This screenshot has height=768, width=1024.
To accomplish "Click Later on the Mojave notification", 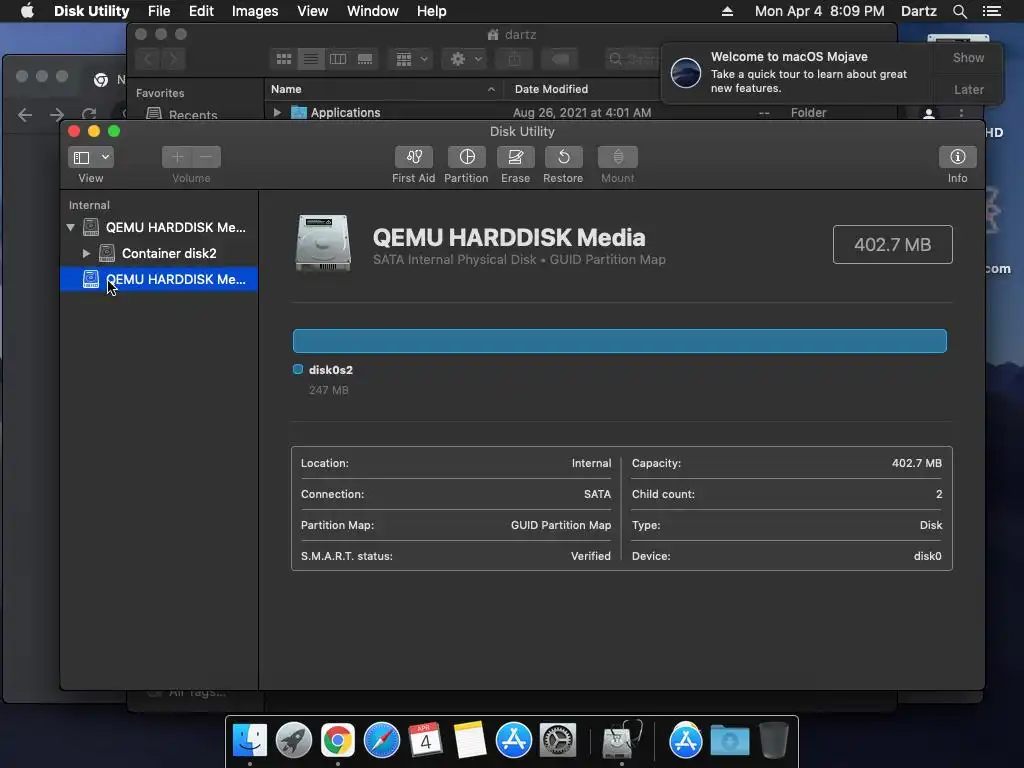I will tap(968, 89).
